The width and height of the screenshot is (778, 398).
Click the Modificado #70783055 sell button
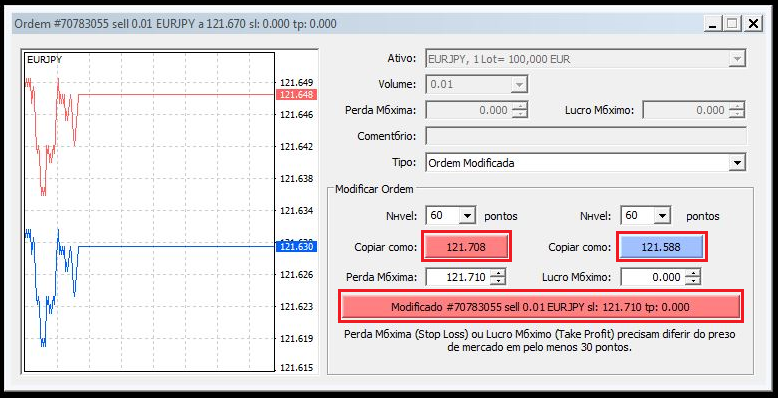(540, 307)
